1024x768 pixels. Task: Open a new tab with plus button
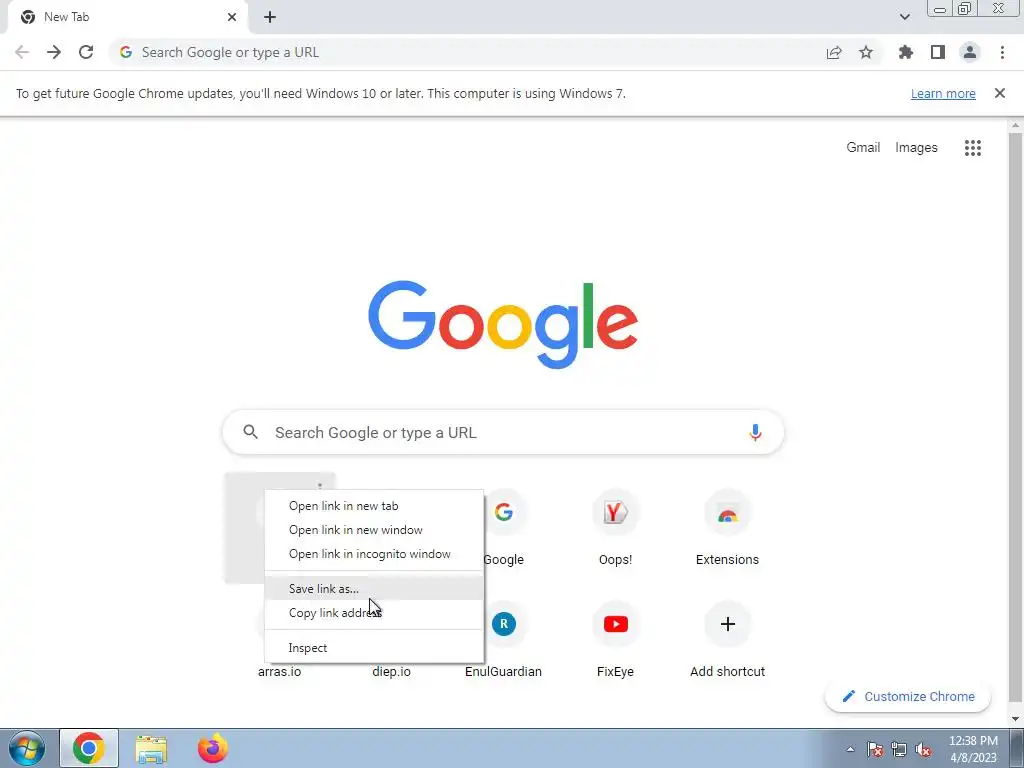point(270,17)
